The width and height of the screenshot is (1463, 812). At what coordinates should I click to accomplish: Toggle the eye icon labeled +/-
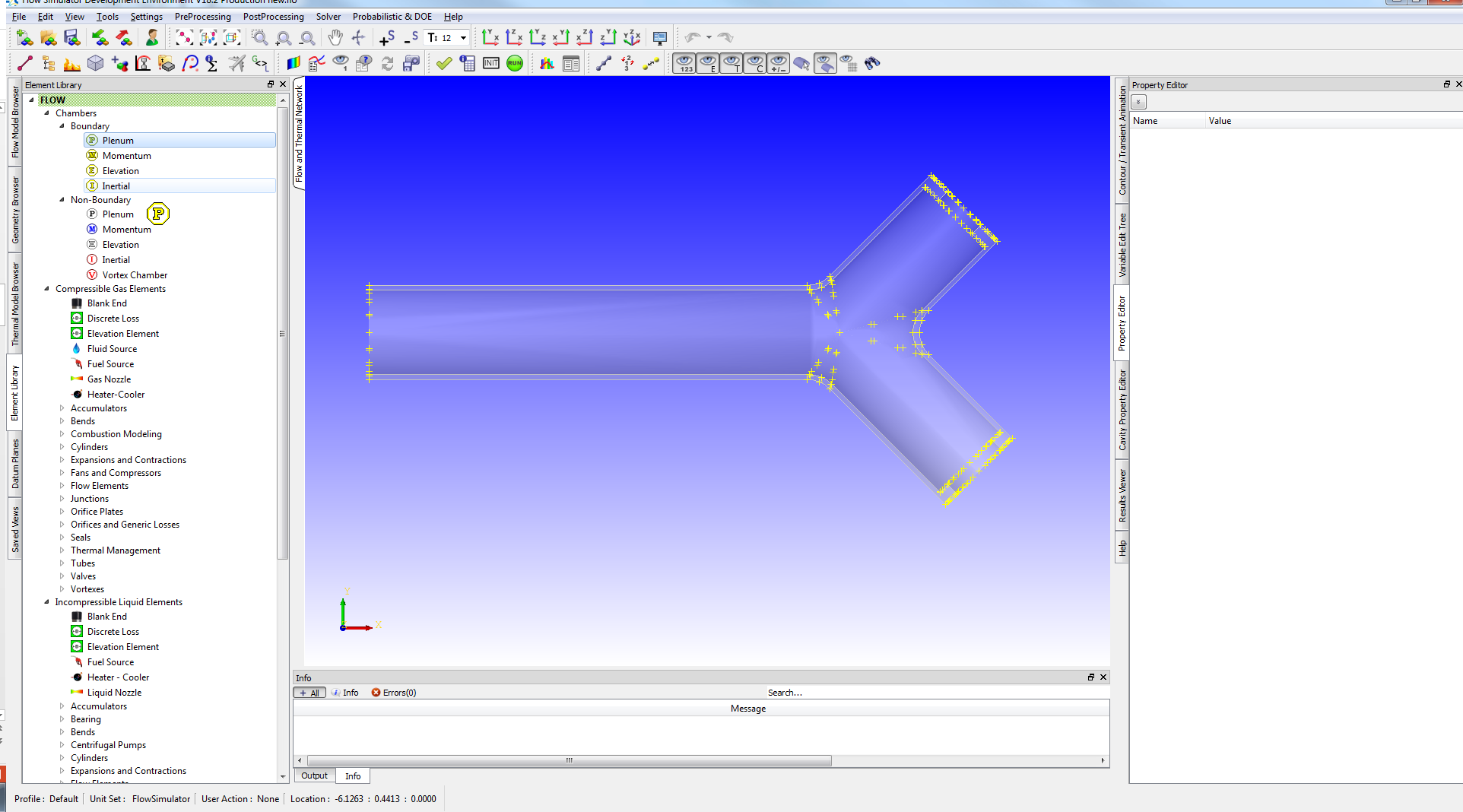click(778, 64)
